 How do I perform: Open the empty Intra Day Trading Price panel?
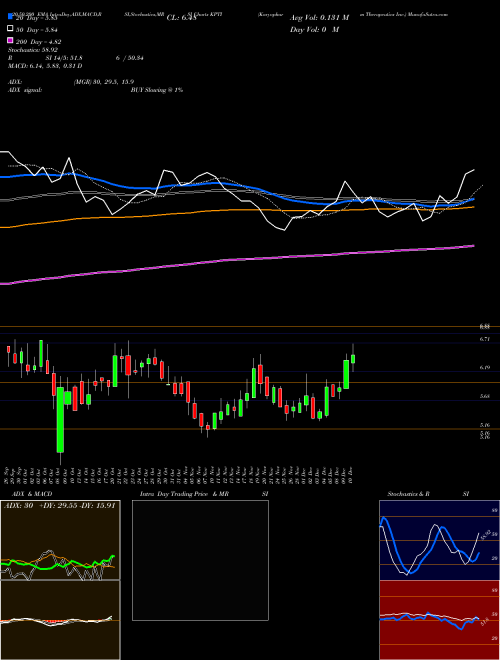pos(200,560)
